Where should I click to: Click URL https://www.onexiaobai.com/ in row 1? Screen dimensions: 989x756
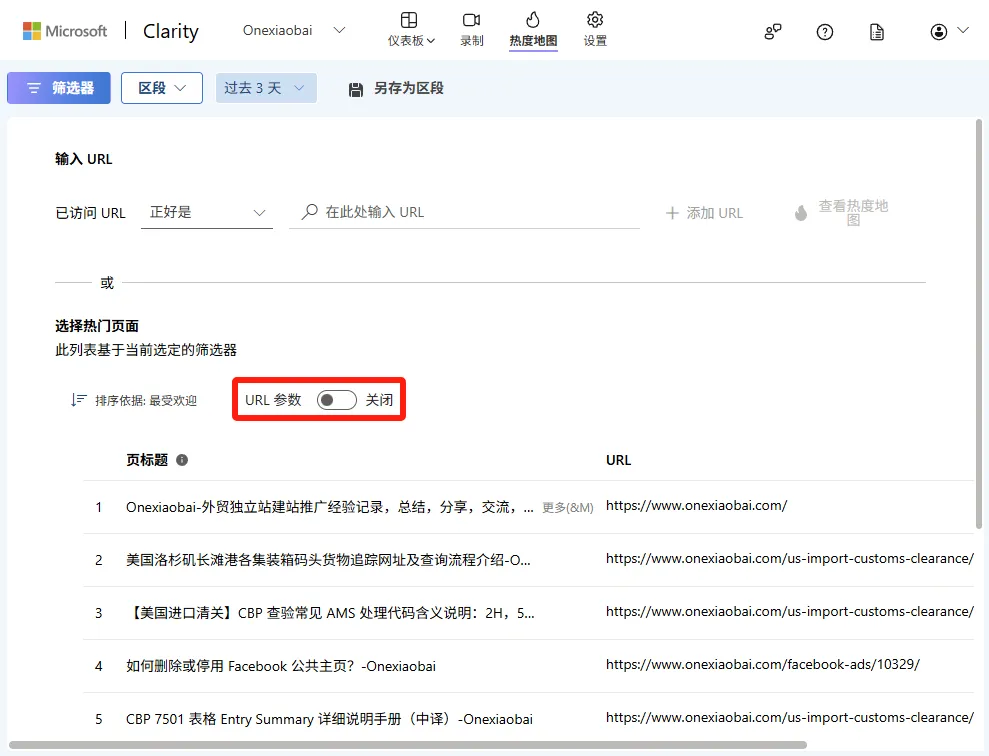[x=696, y=506]
